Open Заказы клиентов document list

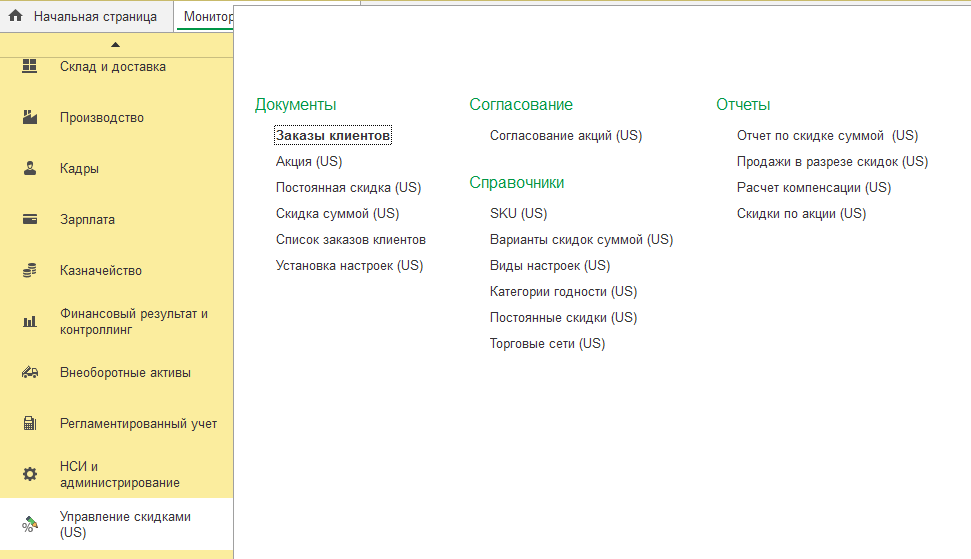click(x=333, y=136)
